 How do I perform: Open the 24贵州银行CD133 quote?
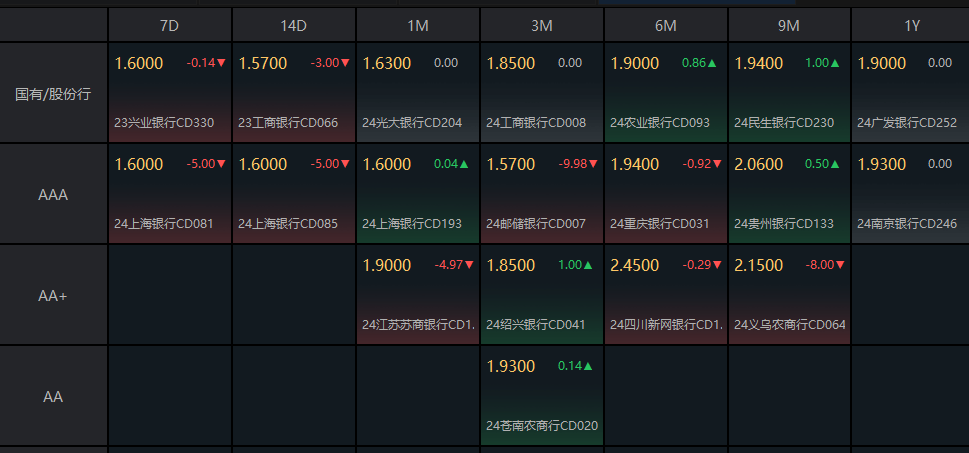pyautogui.click(x=784, y=224)
